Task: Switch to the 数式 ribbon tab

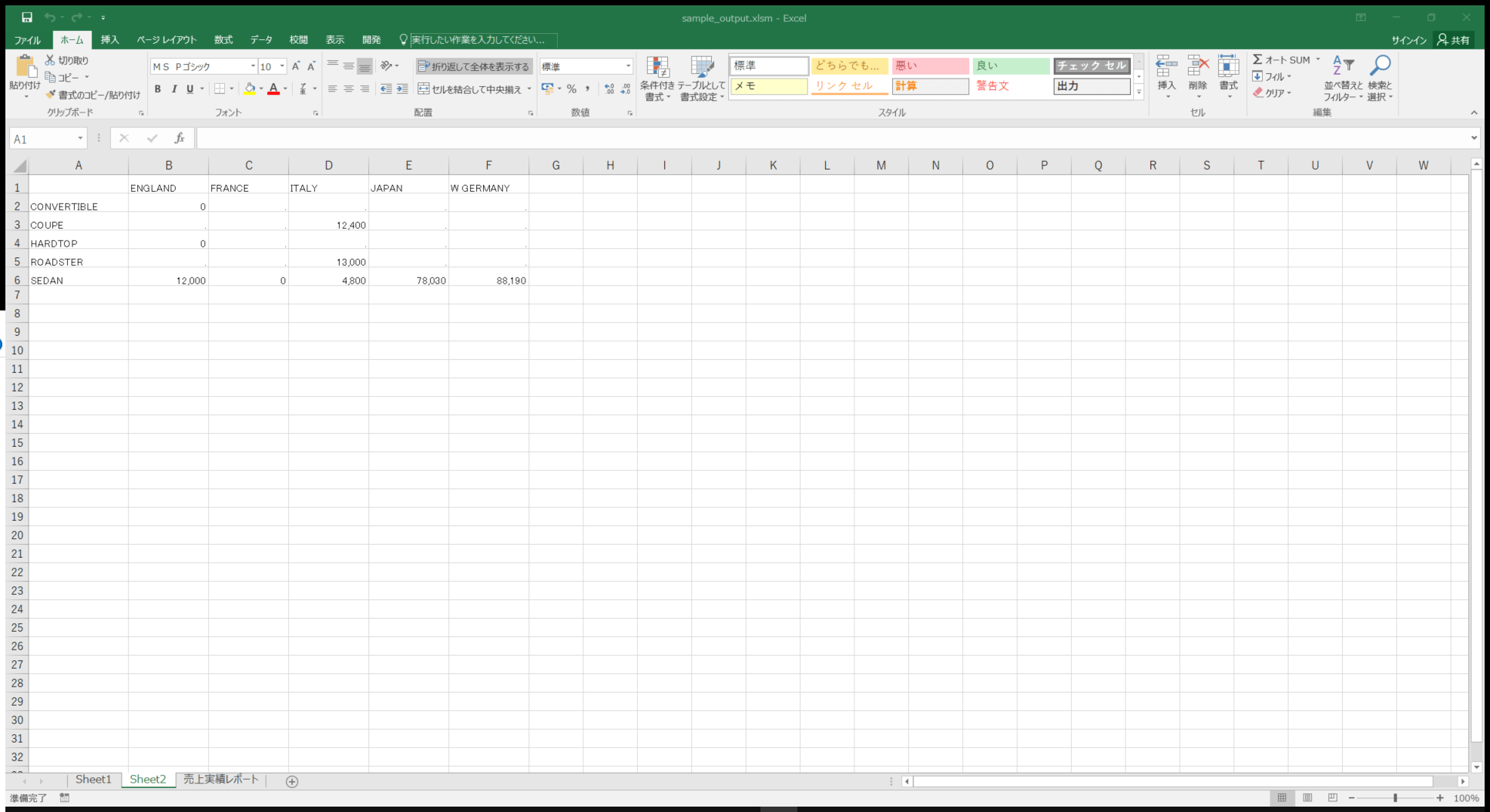Action: [x=223, y=40]
